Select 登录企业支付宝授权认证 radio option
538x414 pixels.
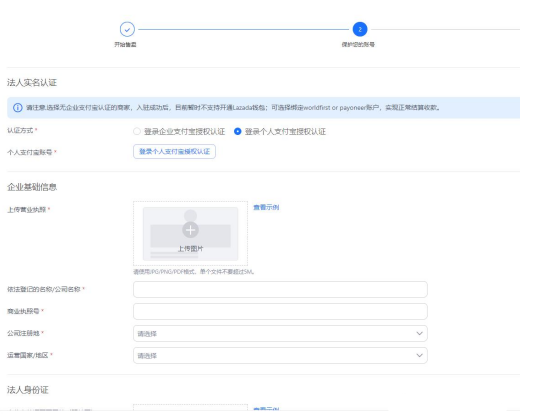pyautogui.click(x=137, y=131)
